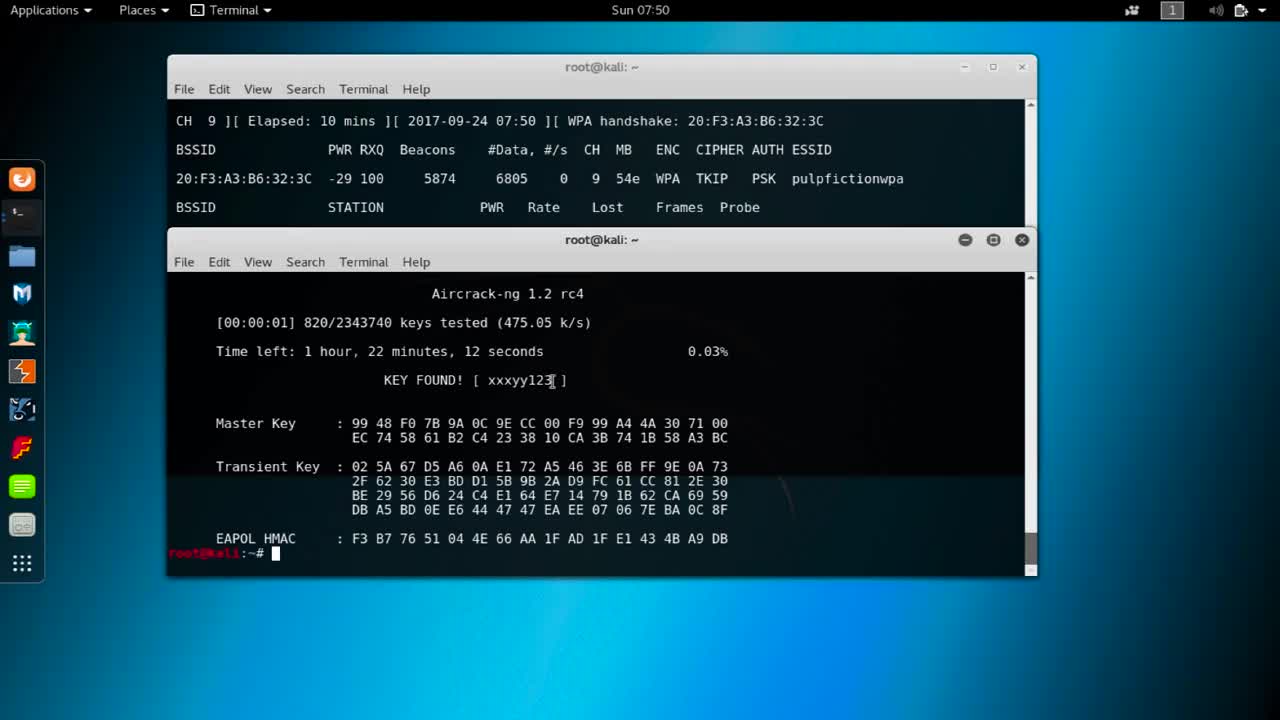Viewport: 1280px width, 720px height.
Task: Open the File menu in the back terminal window
Action: (x=184, y=89)
